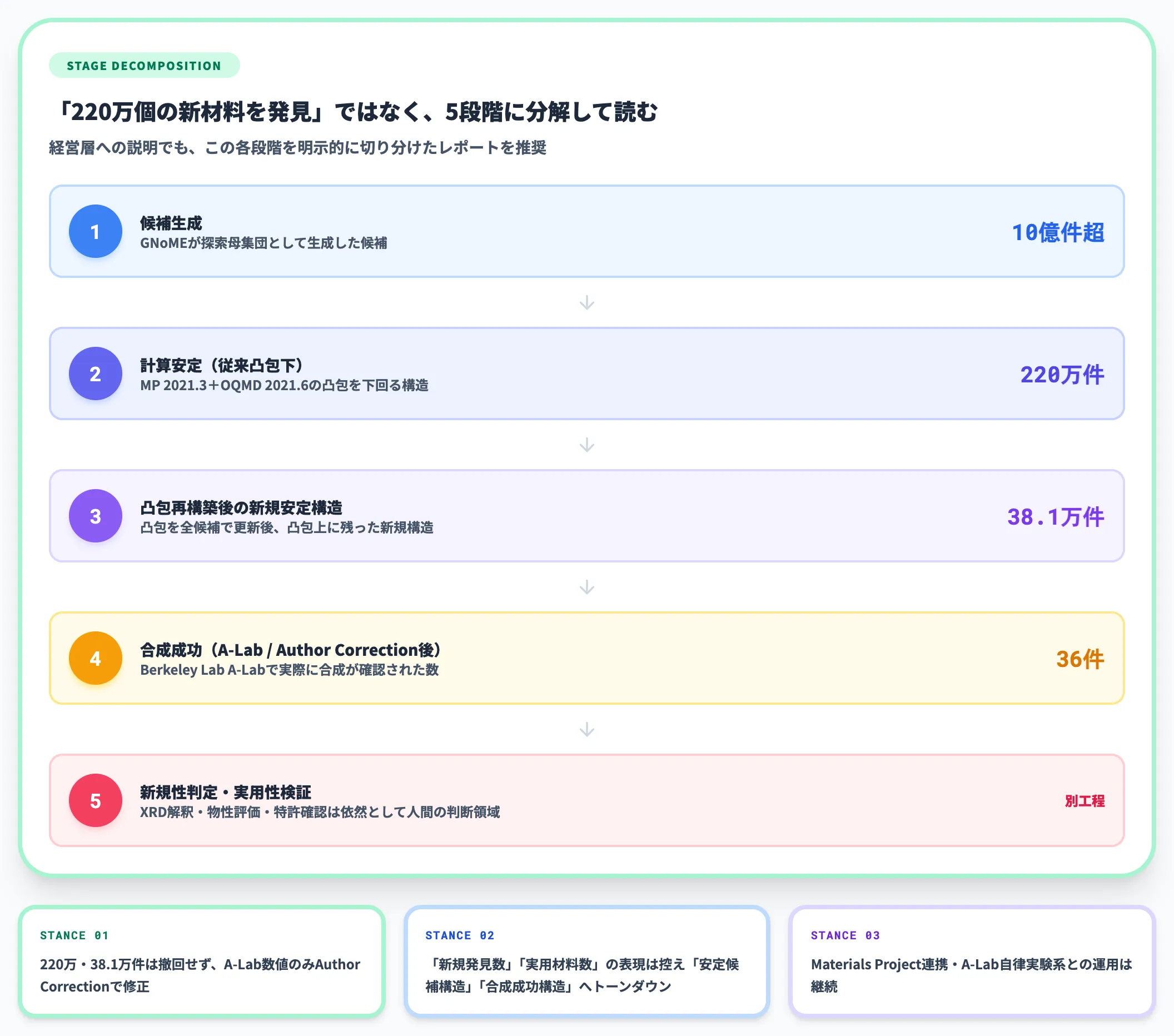Select the 計算安定(従来凸包下) stage title
This screenshot has width=1174, height=1036.
(x=221, y=365)
